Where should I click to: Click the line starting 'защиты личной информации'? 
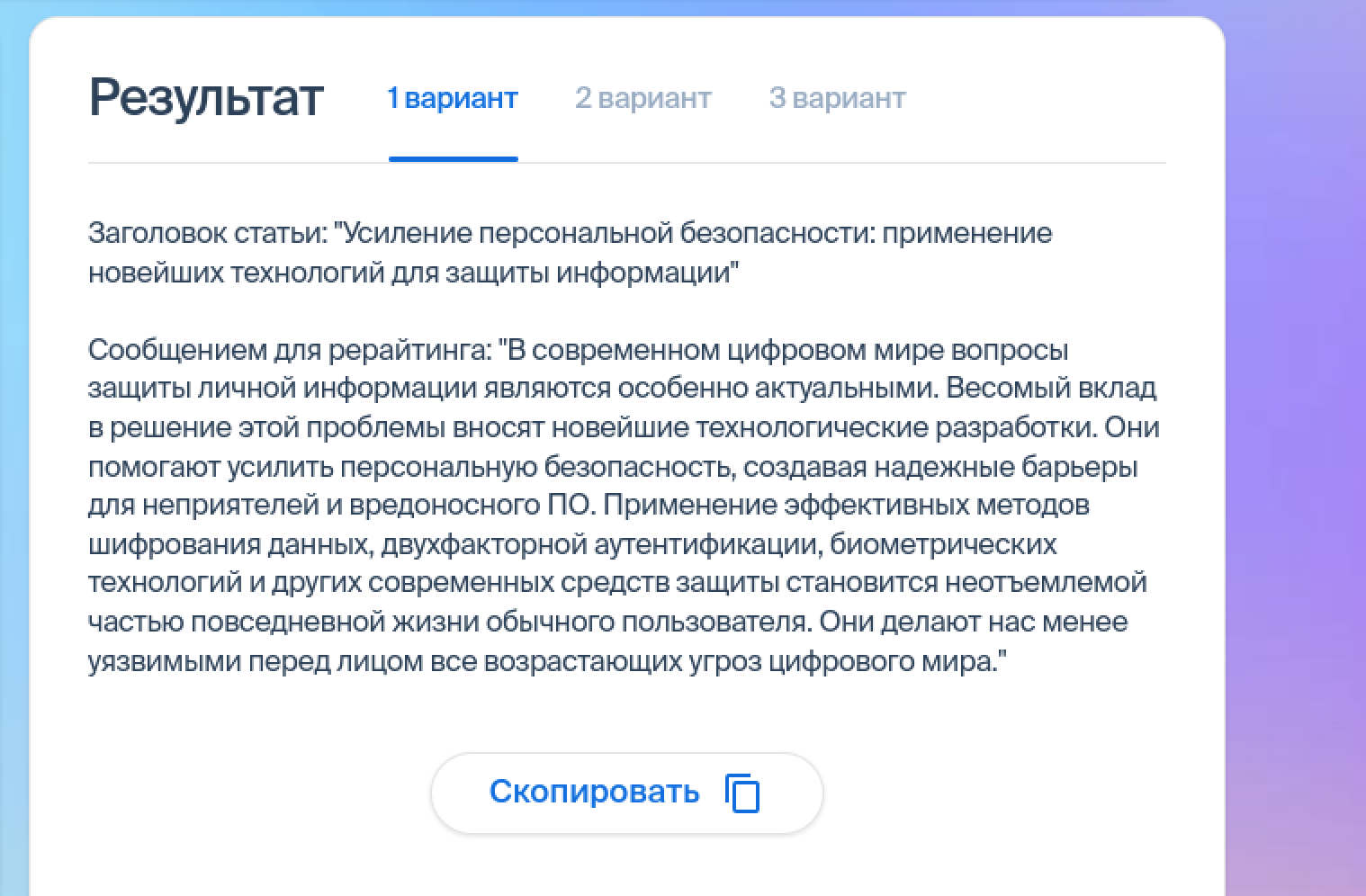(x=622, y=388)
